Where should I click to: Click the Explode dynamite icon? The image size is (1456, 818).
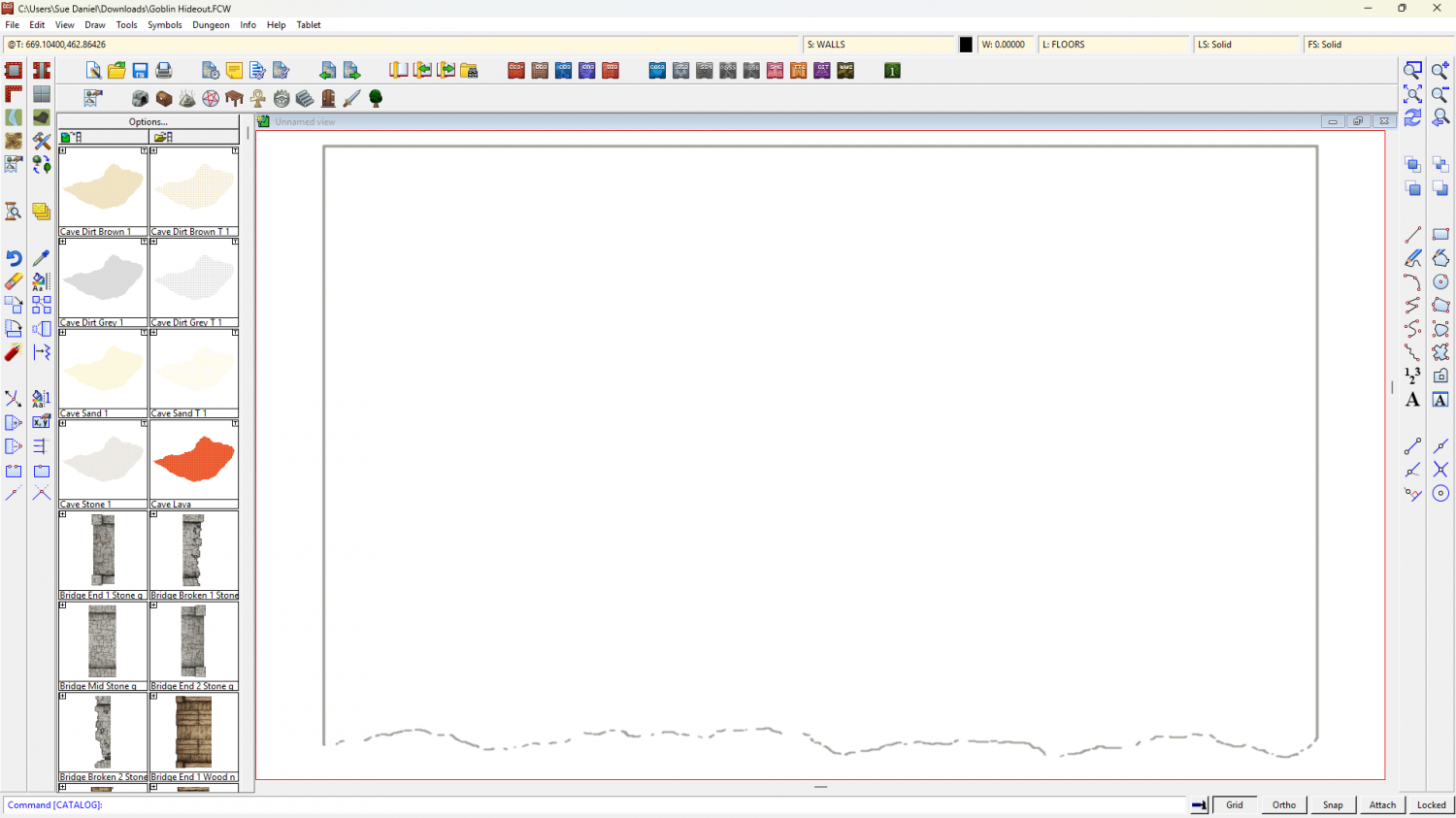tap(14, 352)
